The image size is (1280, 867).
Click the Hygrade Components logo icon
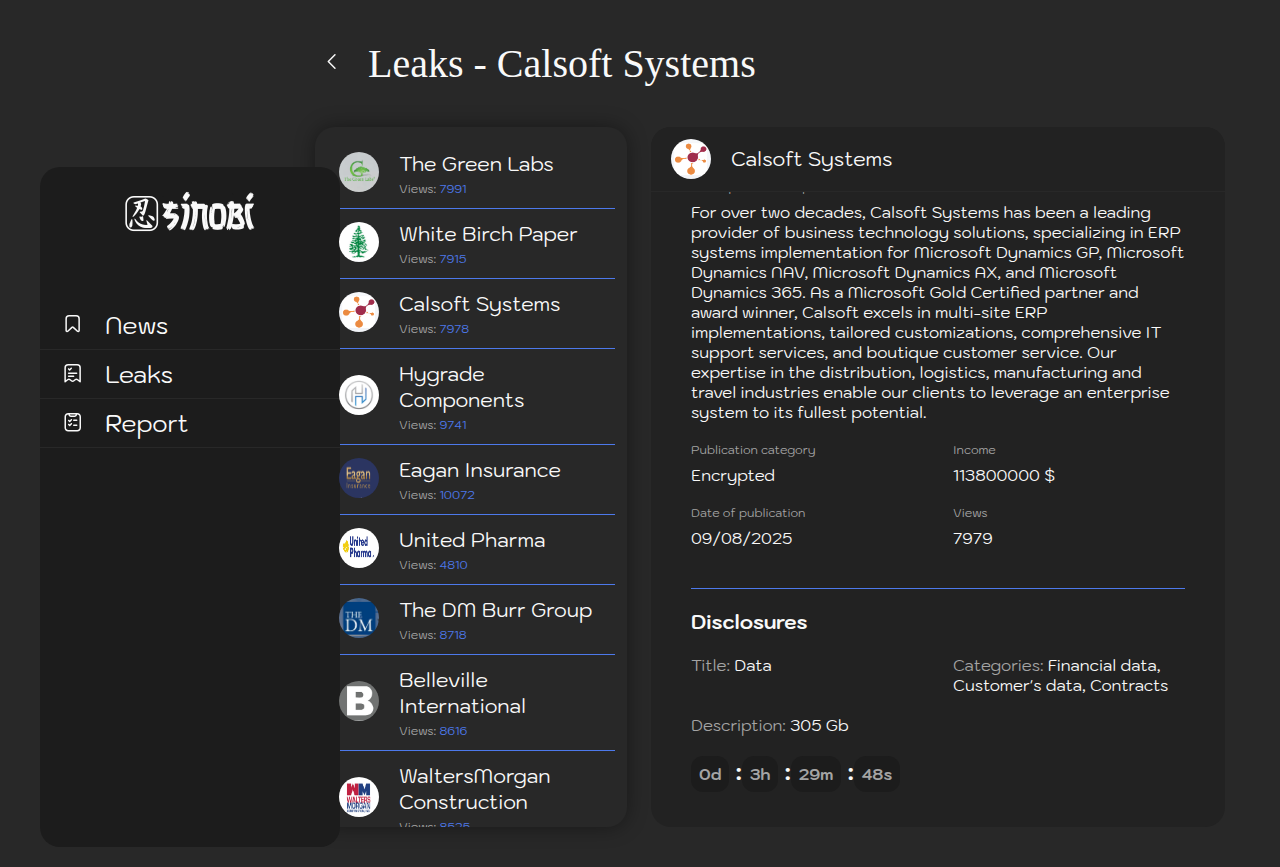pyautogui.click(x=359, y=395)
